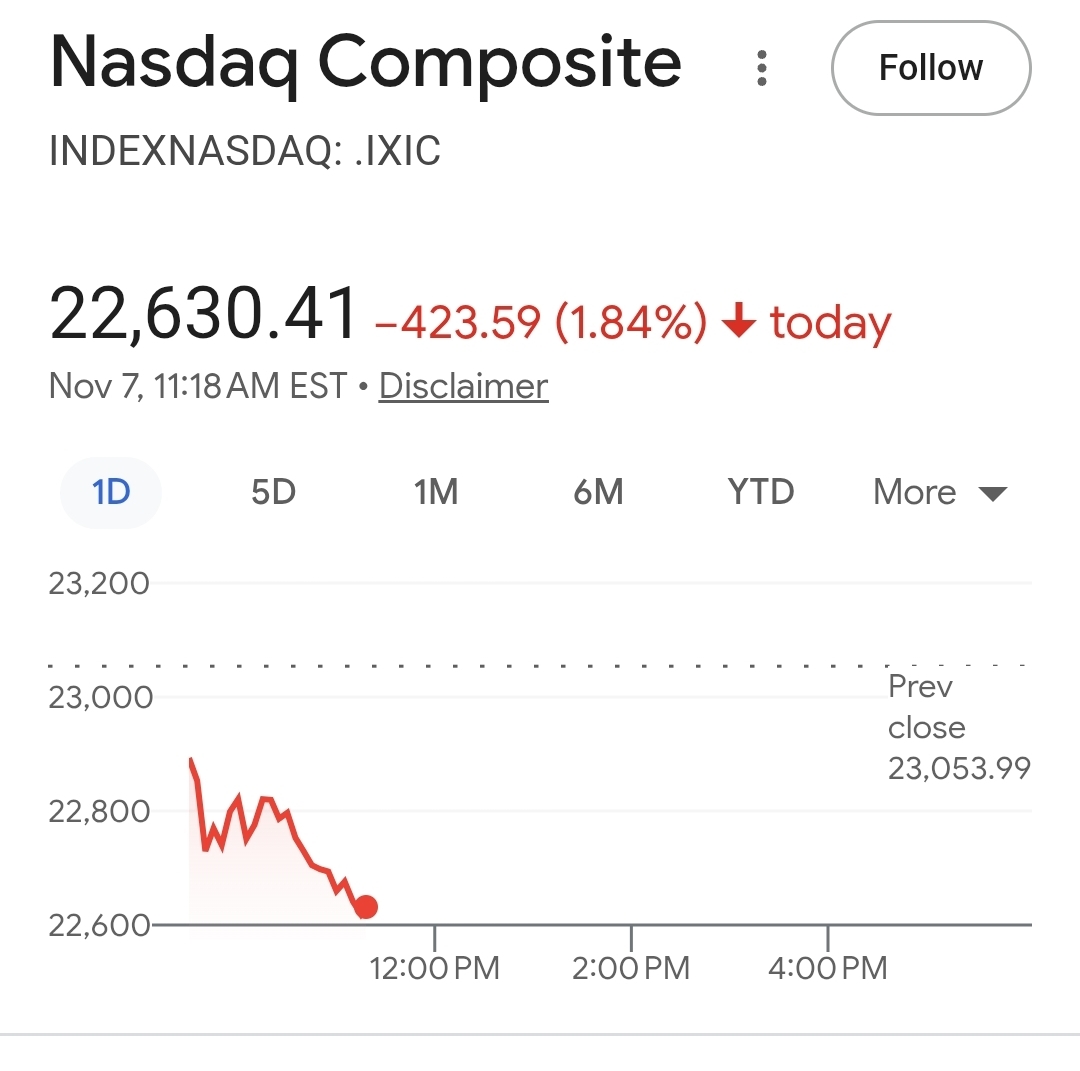Switch to the 5D chart range
1080x1071 pixels.
coord(273,492)
